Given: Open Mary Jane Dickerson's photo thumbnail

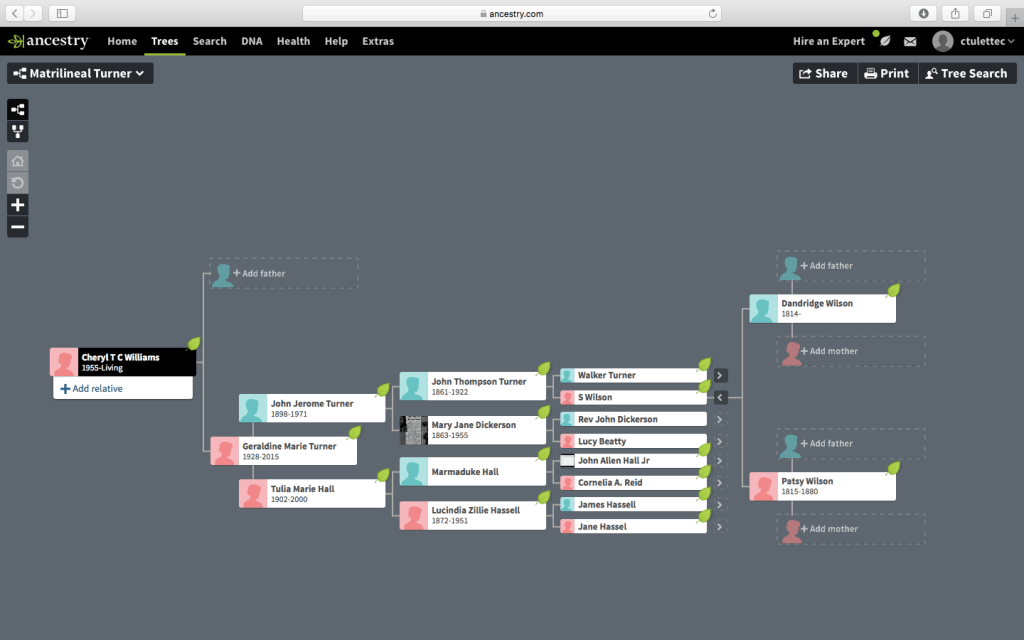Looking at the screenshot, I should tap(414, 430).
